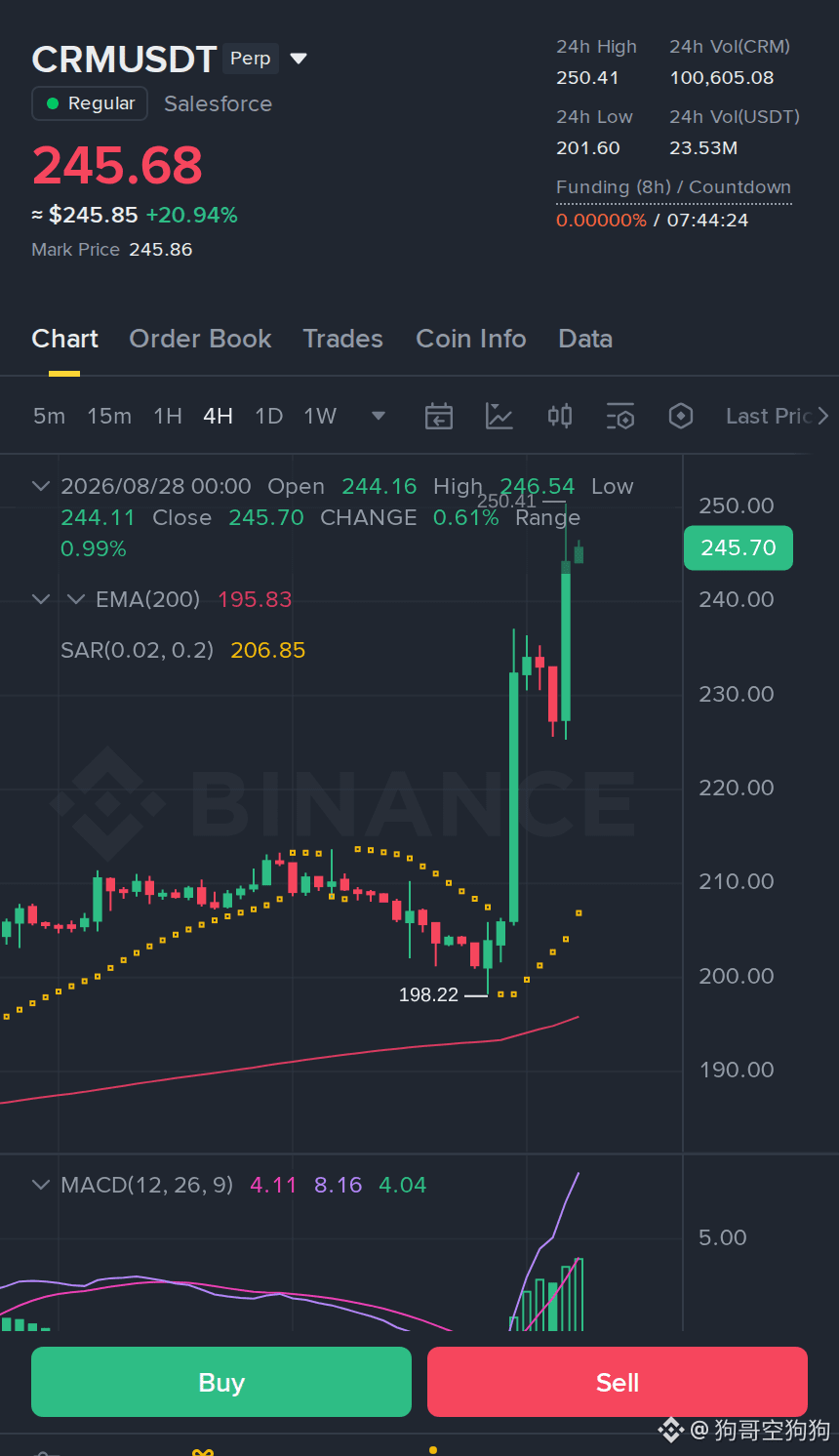Tap the +20.94% change value
Screen dimensions: 839x1456
click(x=191, y=215)
